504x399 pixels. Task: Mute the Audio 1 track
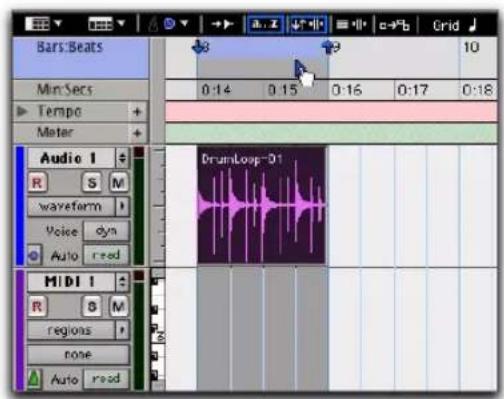pyautogui.click(x=118, y=183)
